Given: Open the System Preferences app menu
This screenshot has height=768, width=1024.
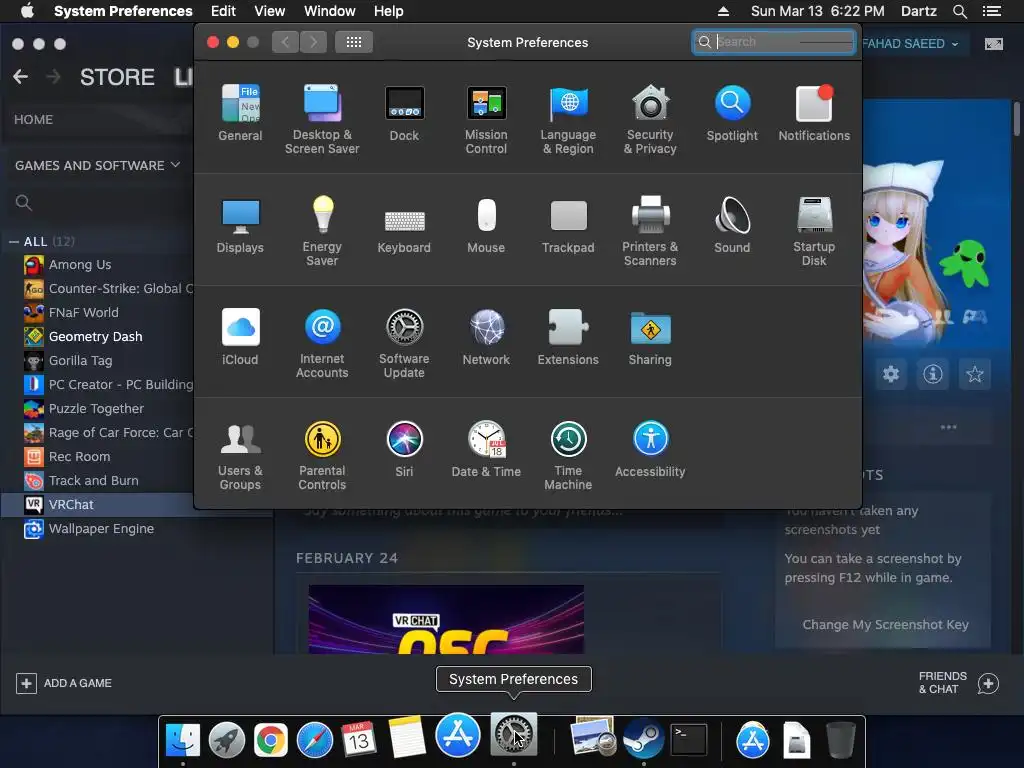Looking at the screenshot, I should [x=123, y=11].
